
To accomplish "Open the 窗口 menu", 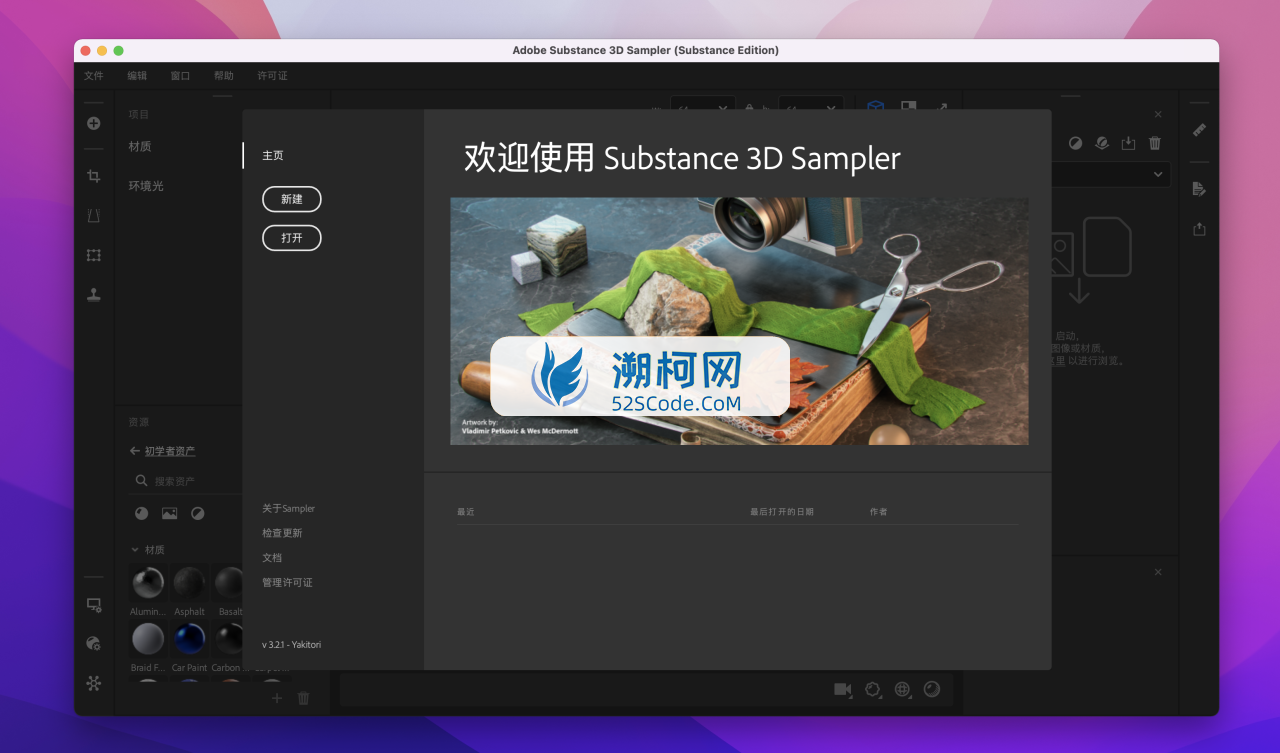I will pos(180,75).
